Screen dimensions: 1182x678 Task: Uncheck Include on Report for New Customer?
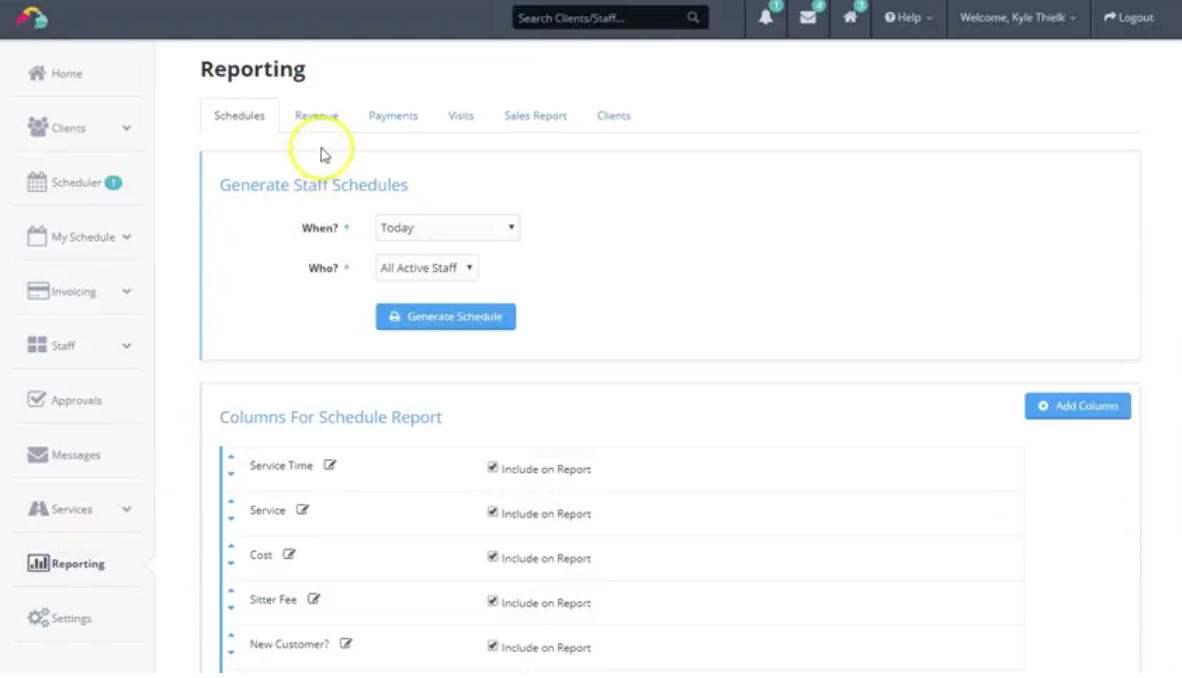(x=492, y=646)
